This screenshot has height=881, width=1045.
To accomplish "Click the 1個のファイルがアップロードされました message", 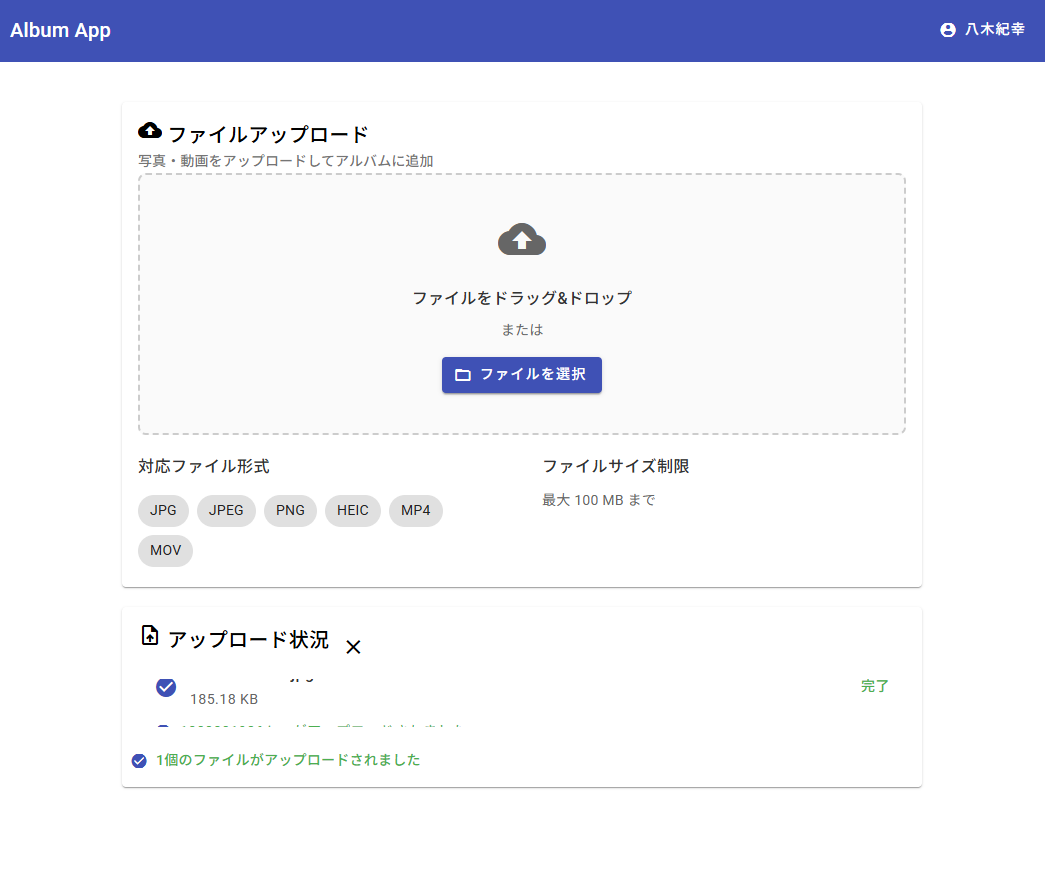I will click(288, 760).
